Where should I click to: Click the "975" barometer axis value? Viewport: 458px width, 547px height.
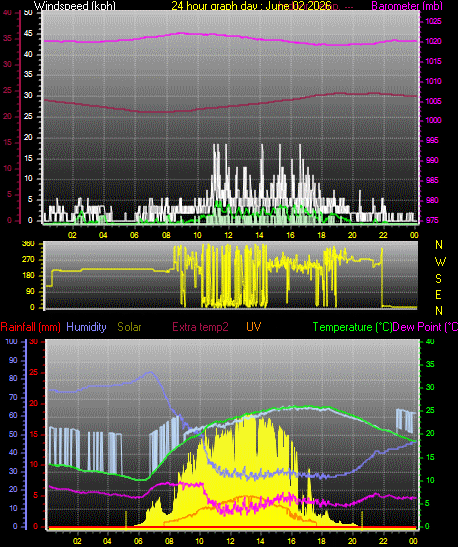tap(432, 220)
